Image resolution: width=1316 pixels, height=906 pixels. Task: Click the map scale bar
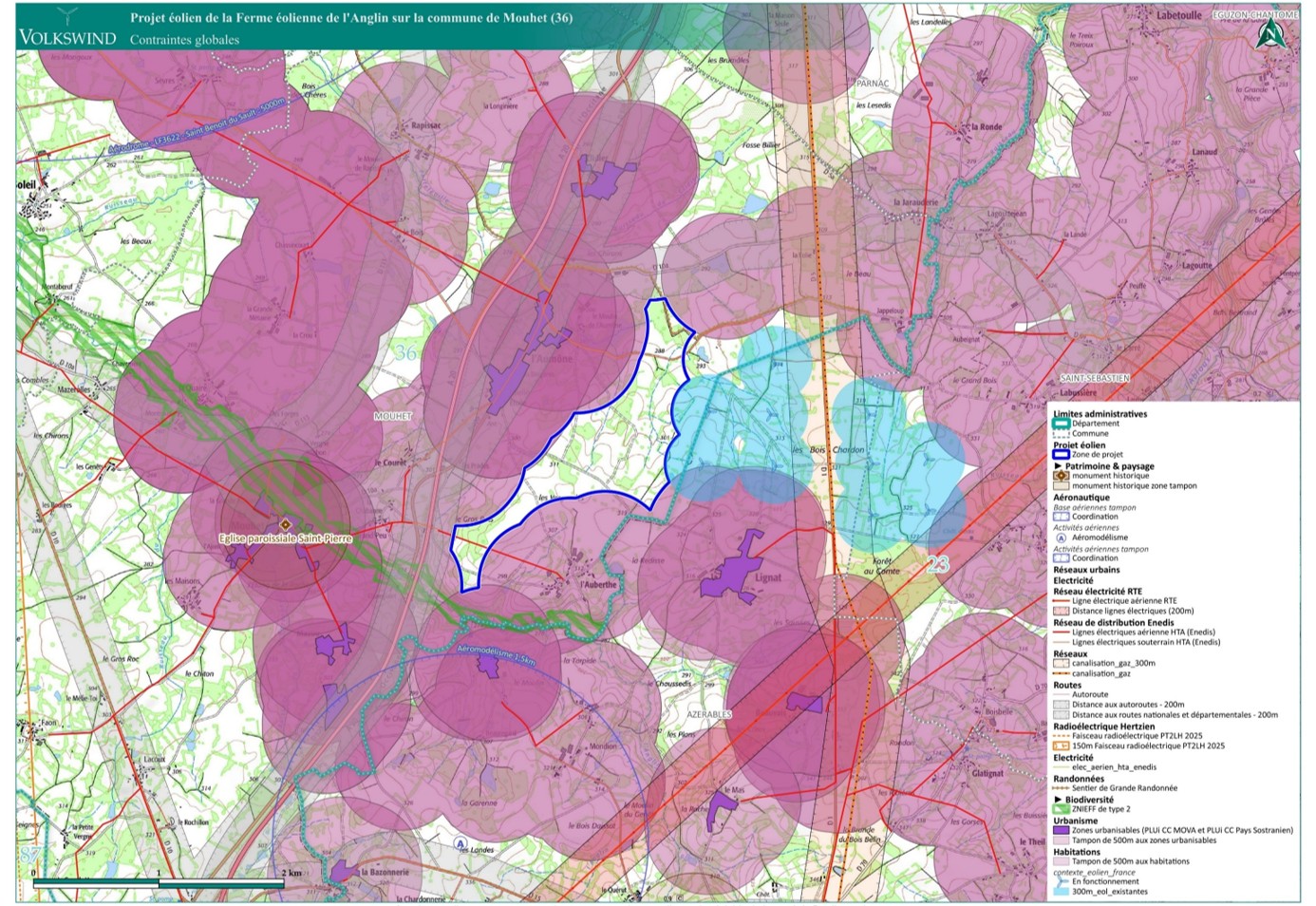159,883
